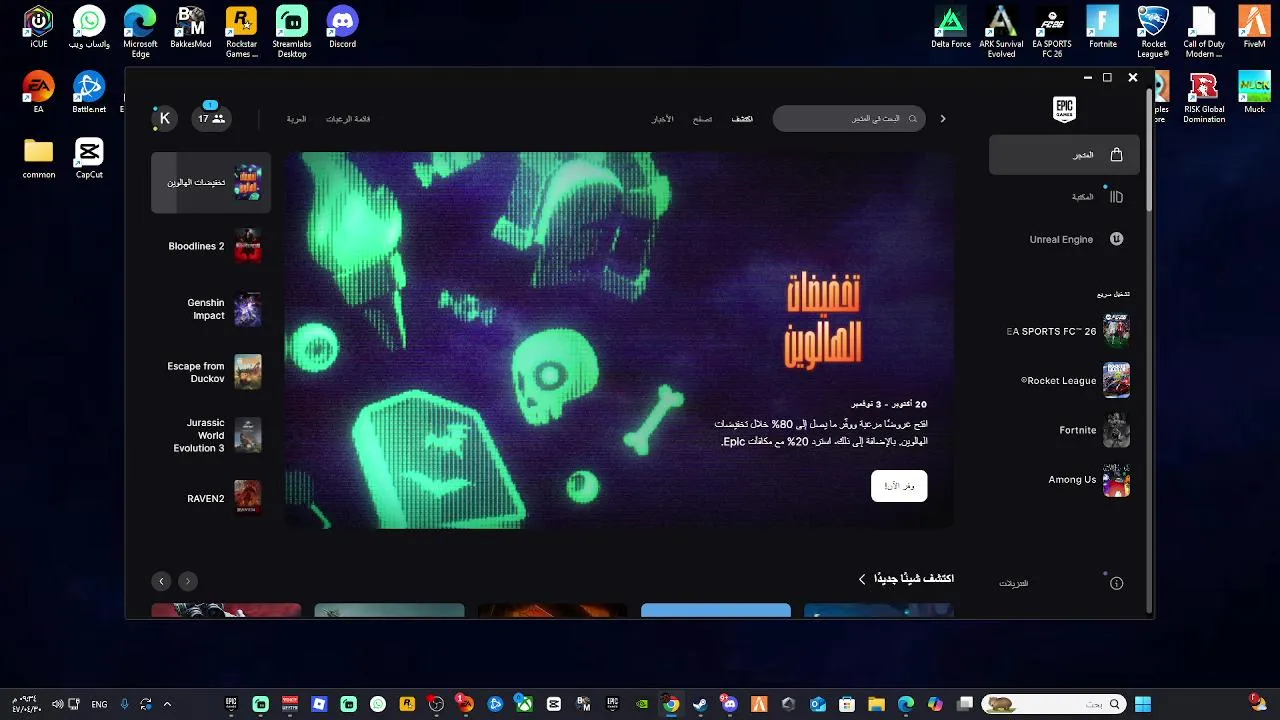The image size is (1280, 720).
Task: Open CapCut desktop shortcut
Action: (89, 158)
